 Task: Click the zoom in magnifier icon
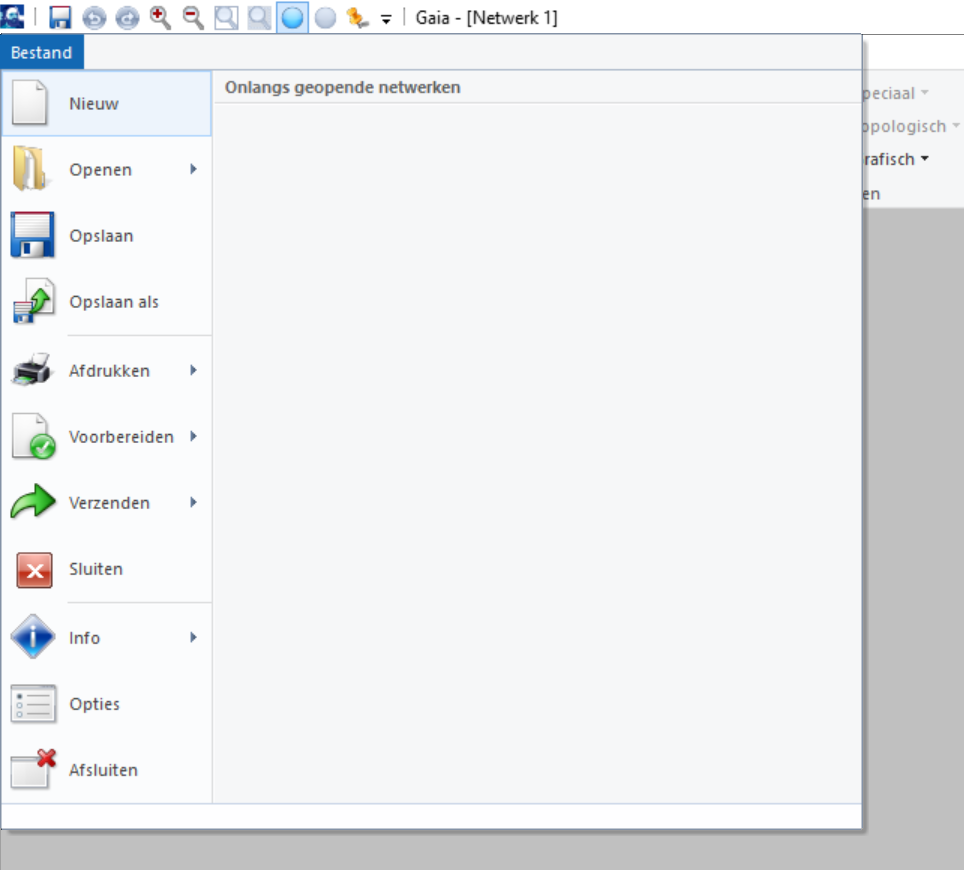[160, 18]
